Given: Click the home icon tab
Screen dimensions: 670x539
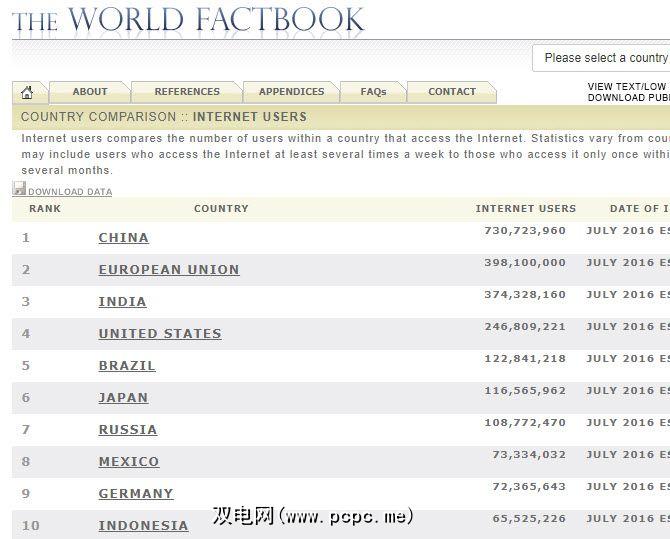Looking at the screenshot, I should [27, 92].
